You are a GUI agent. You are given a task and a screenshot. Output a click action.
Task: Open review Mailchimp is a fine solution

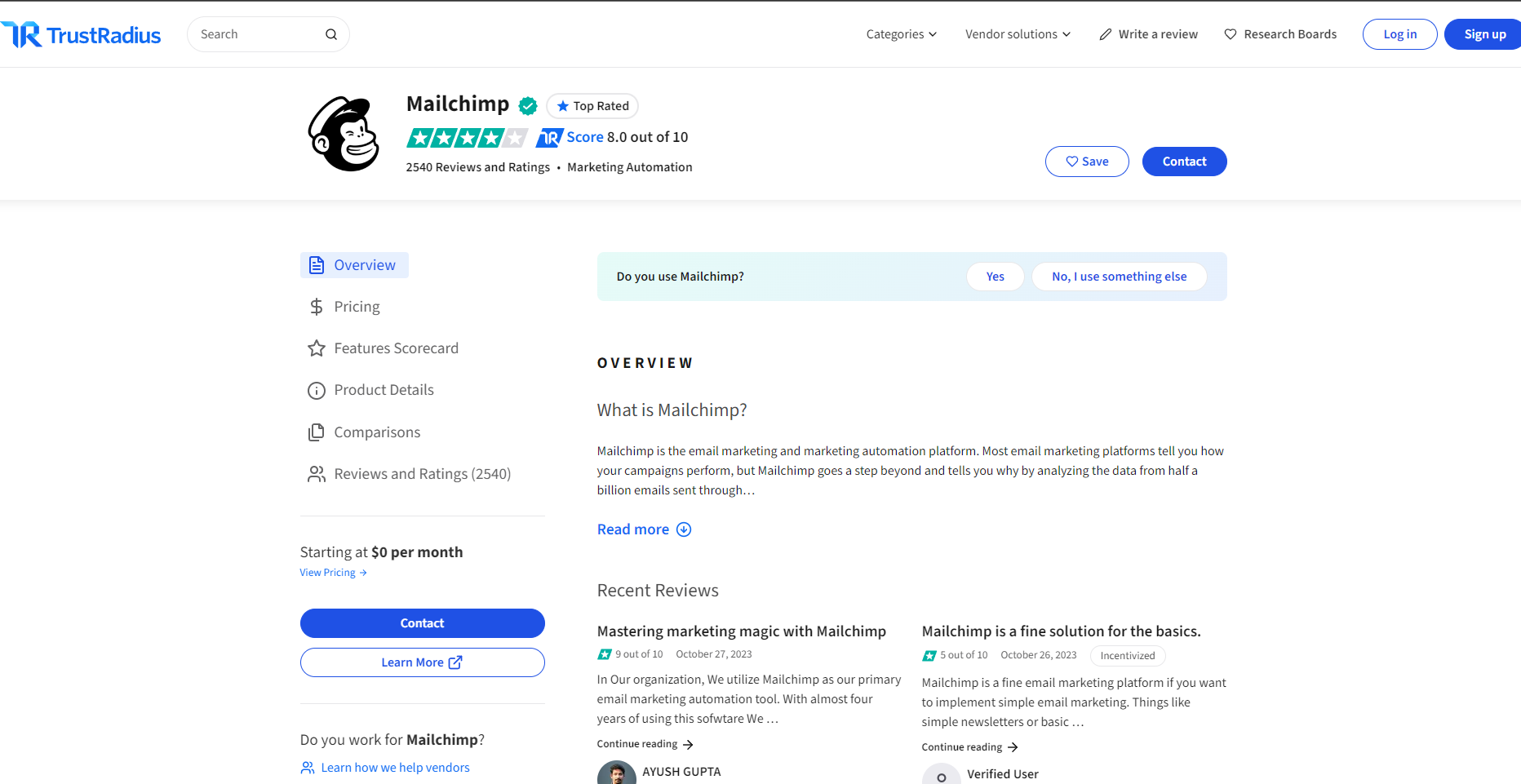(x=1061, y=631)
